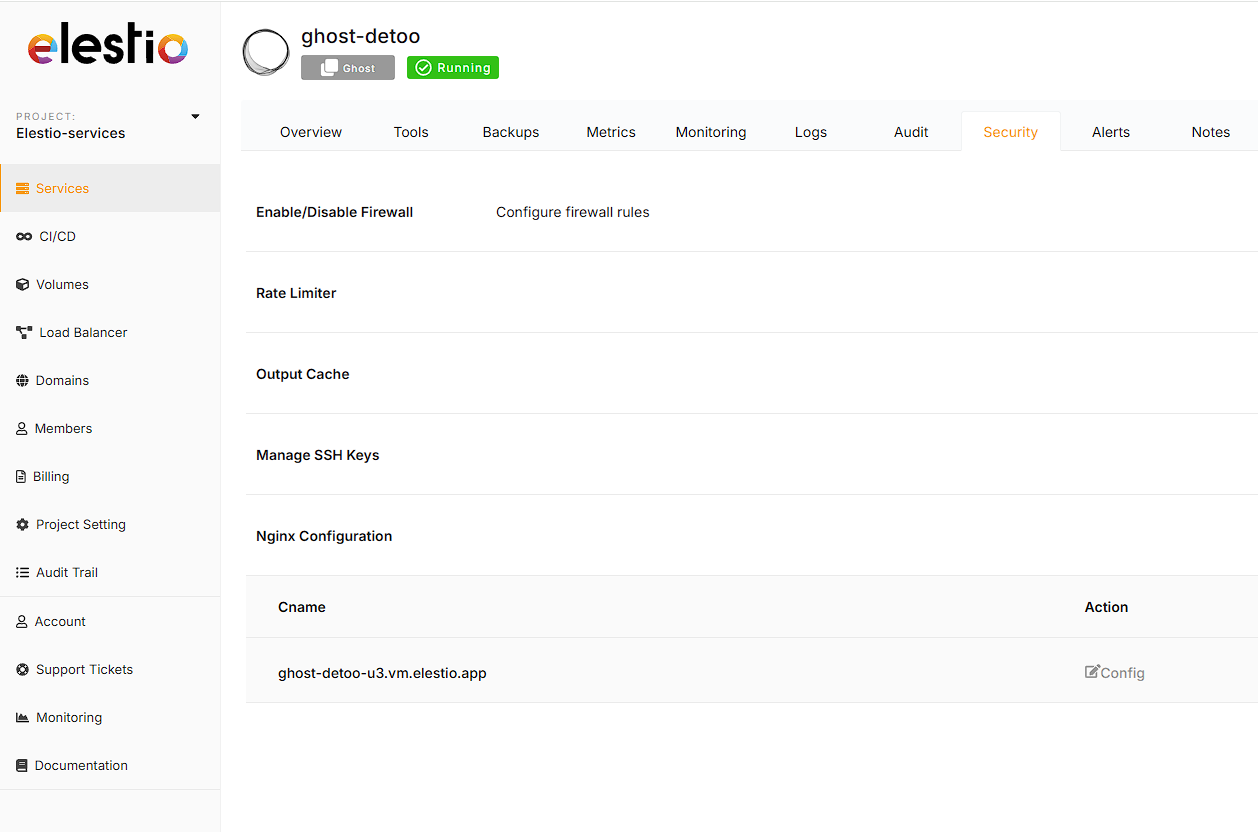
Task: Expand the Manage SSH Keys section
Action: pyautogui.click(x=317, y=455)
